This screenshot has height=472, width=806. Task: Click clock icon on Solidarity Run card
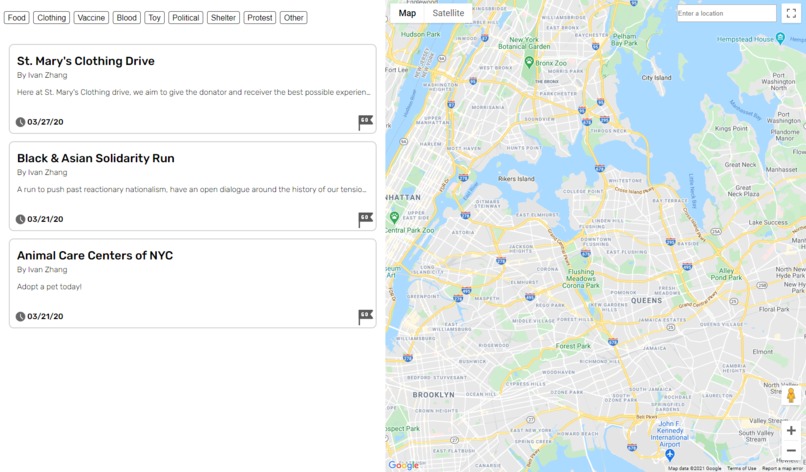coord(20,219)
